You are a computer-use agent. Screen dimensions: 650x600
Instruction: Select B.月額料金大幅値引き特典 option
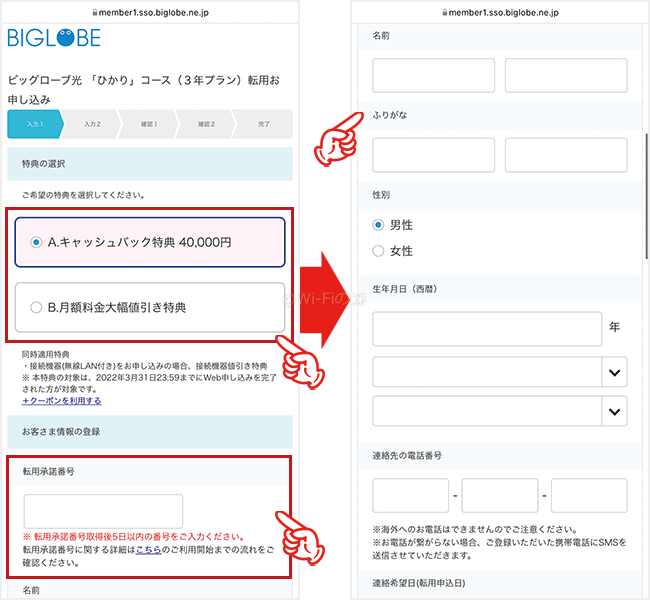coord(150,307)
